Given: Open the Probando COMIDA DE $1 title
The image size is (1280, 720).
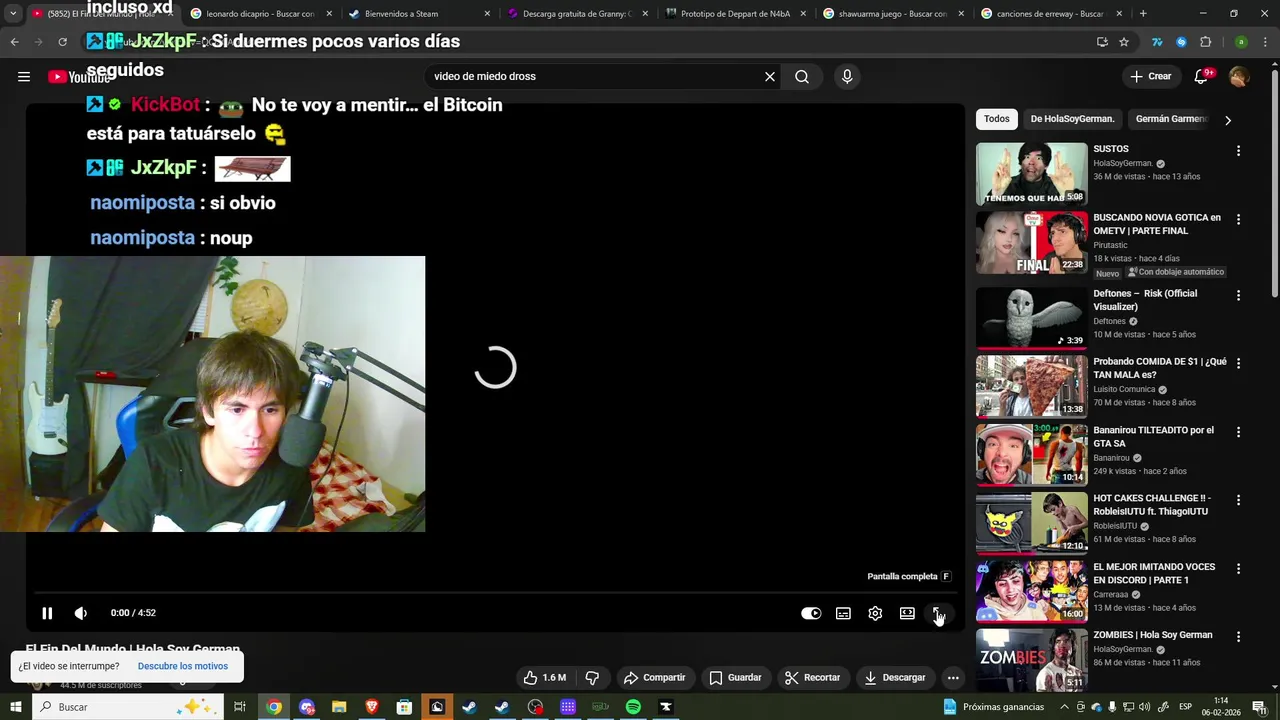Looking at the screenshot, I should [1160, 368].
